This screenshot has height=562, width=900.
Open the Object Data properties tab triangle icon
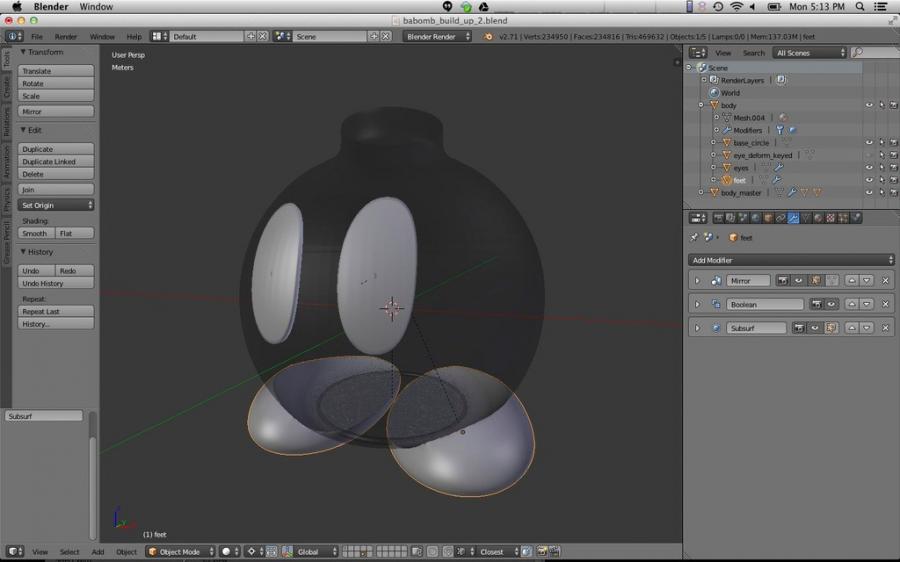pyautogui.click(x=806, y=218)
